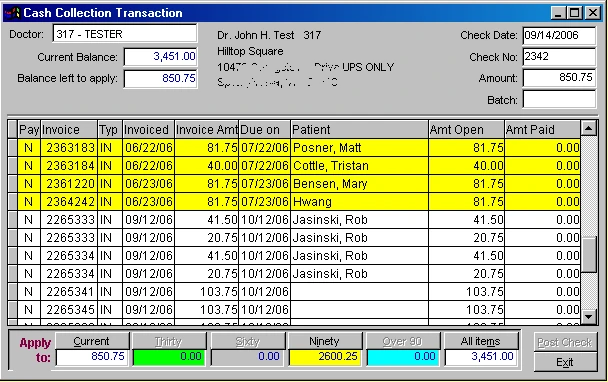Click the invoice list scrollbar thumb
Image resolution: width=608 pixels, height=382 pixels.
pos(589,254)
